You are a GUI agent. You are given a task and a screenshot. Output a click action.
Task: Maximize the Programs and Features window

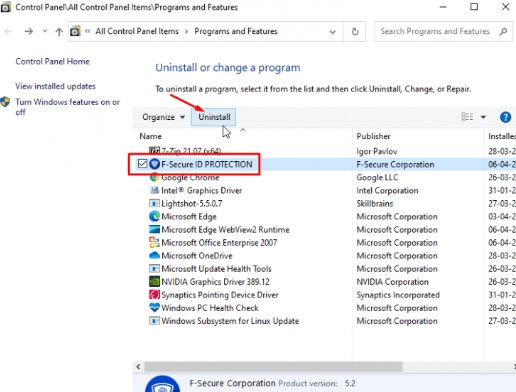pos(474,7)
